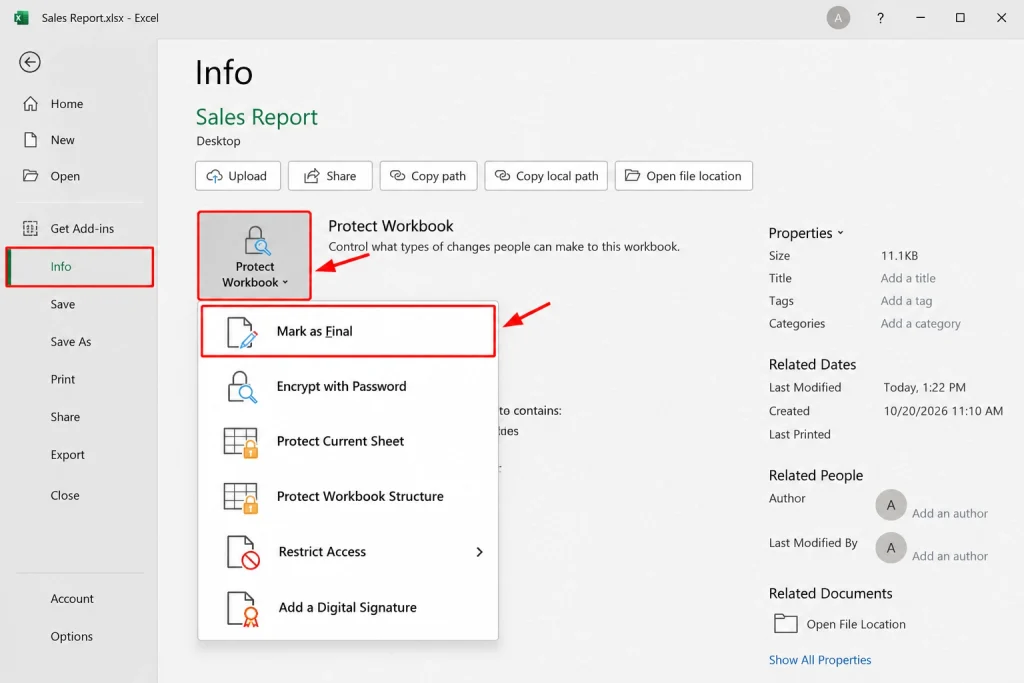Click the Last Modified By avatar circle
This screenshot has height=683, width=1024.
pos(891,548)
